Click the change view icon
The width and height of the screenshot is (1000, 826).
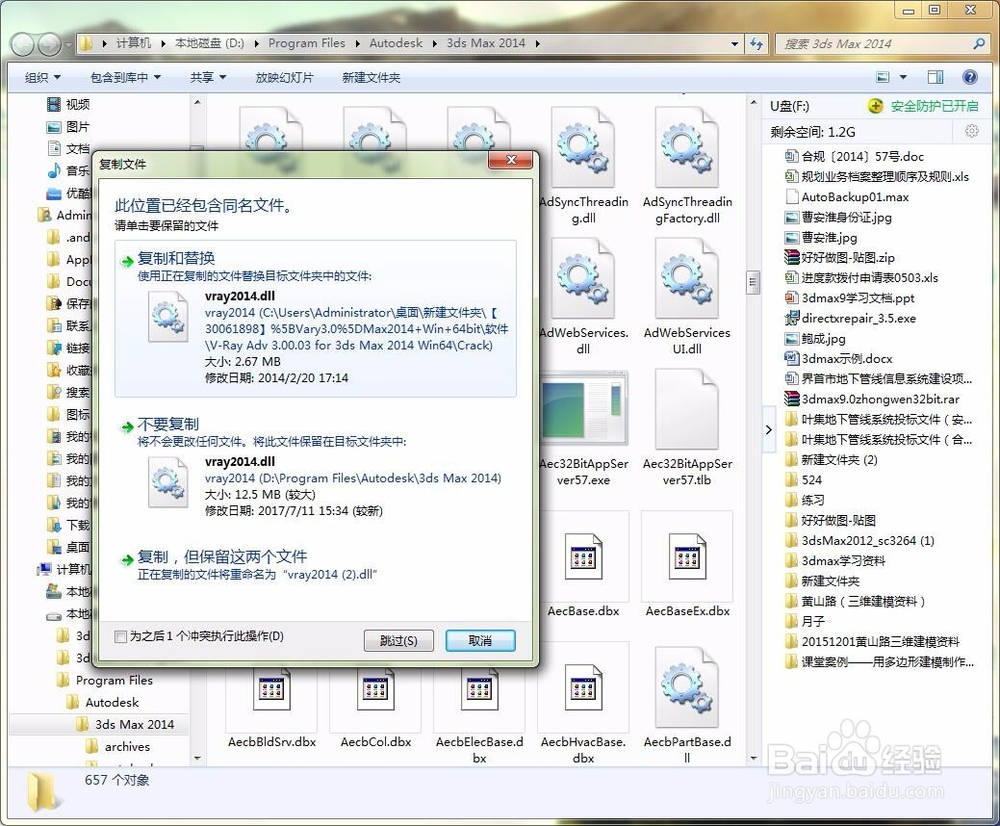(x=883, y=77)
